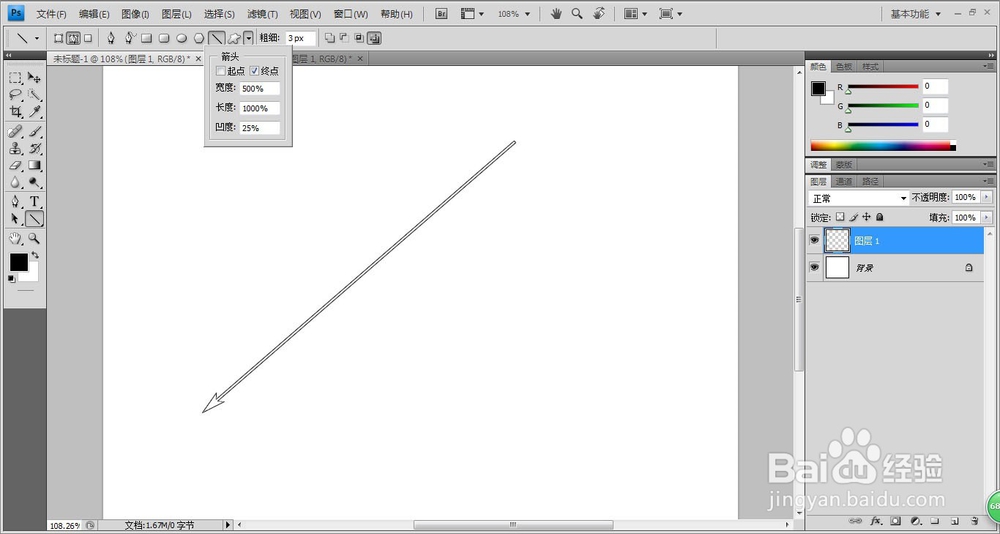Screen dimensions: 1000x534
Task: Open the Layers panel options menu
Action: point(988,181)
